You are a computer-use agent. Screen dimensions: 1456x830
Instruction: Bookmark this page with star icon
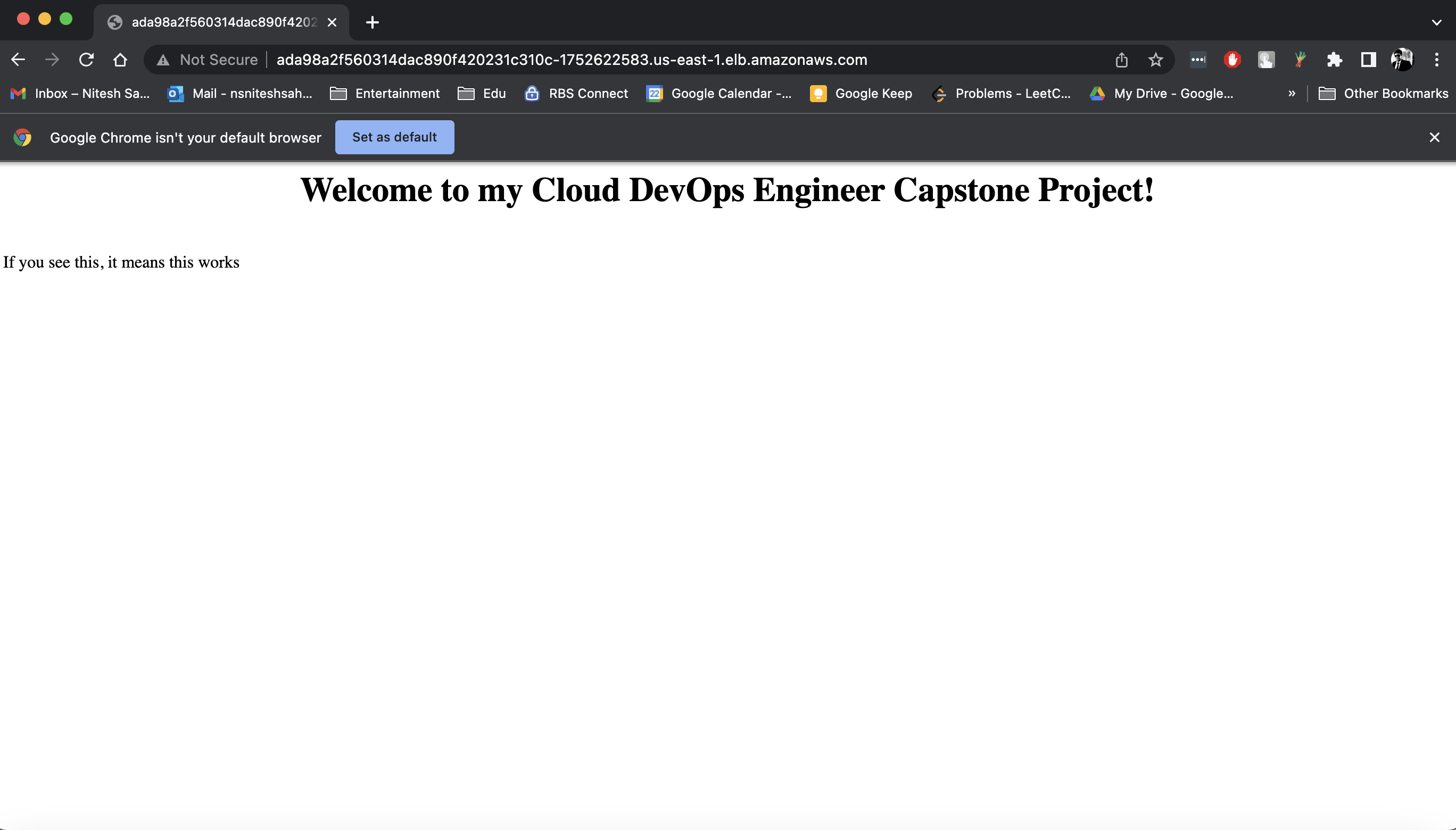tap(1155, 60)
